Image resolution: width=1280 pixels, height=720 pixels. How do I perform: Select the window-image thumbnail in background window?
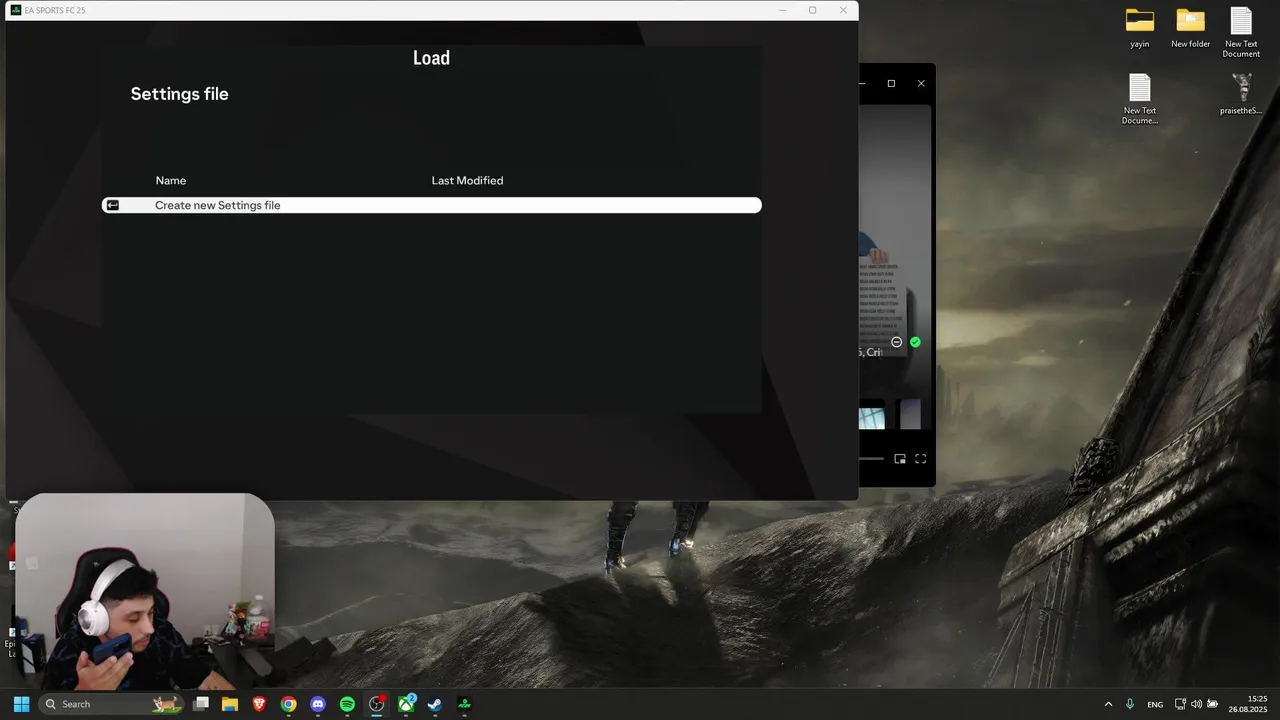tap(872, 415)
